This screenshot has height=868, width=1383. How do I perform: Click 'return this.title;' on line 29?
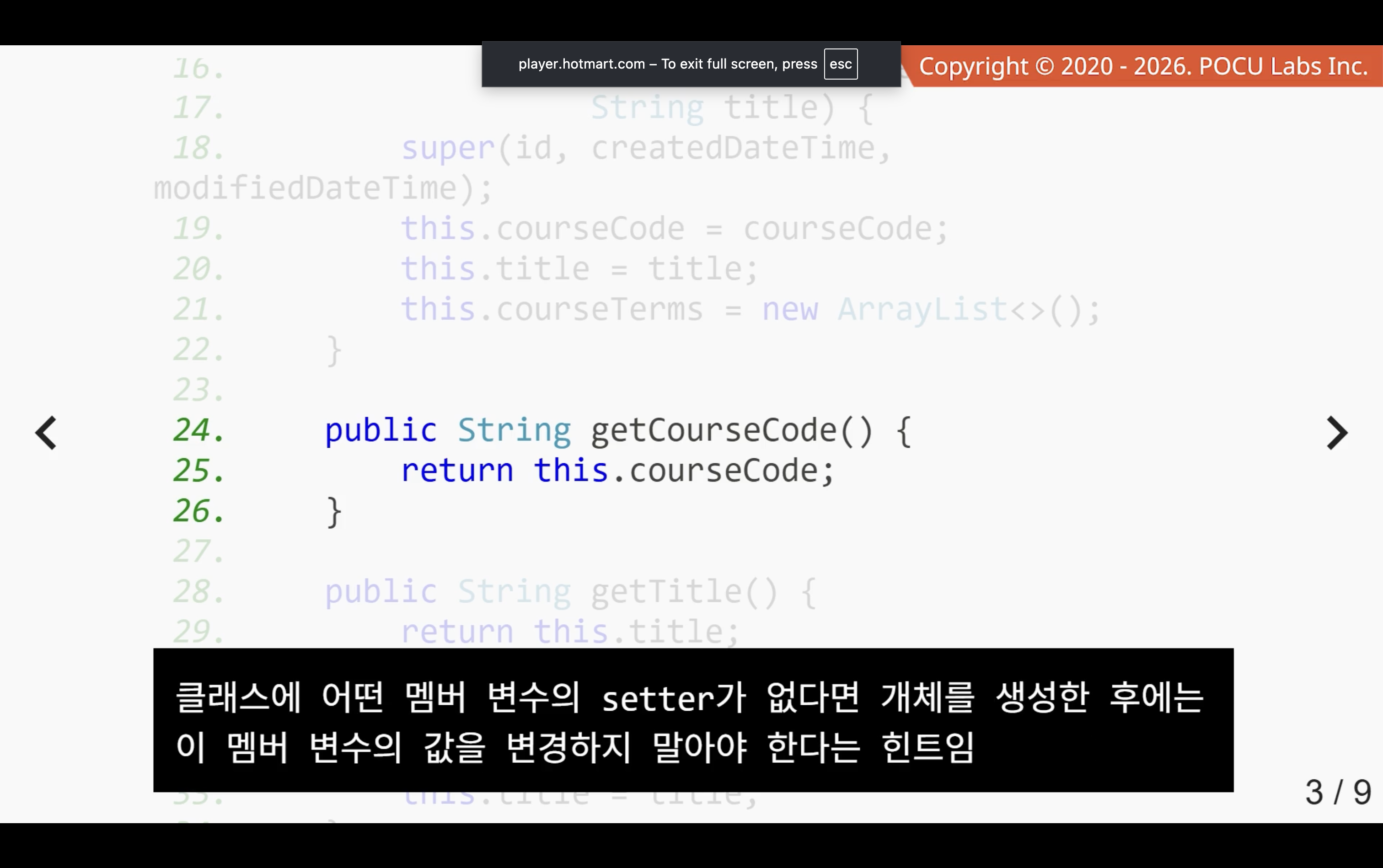(x=570, y=632)
